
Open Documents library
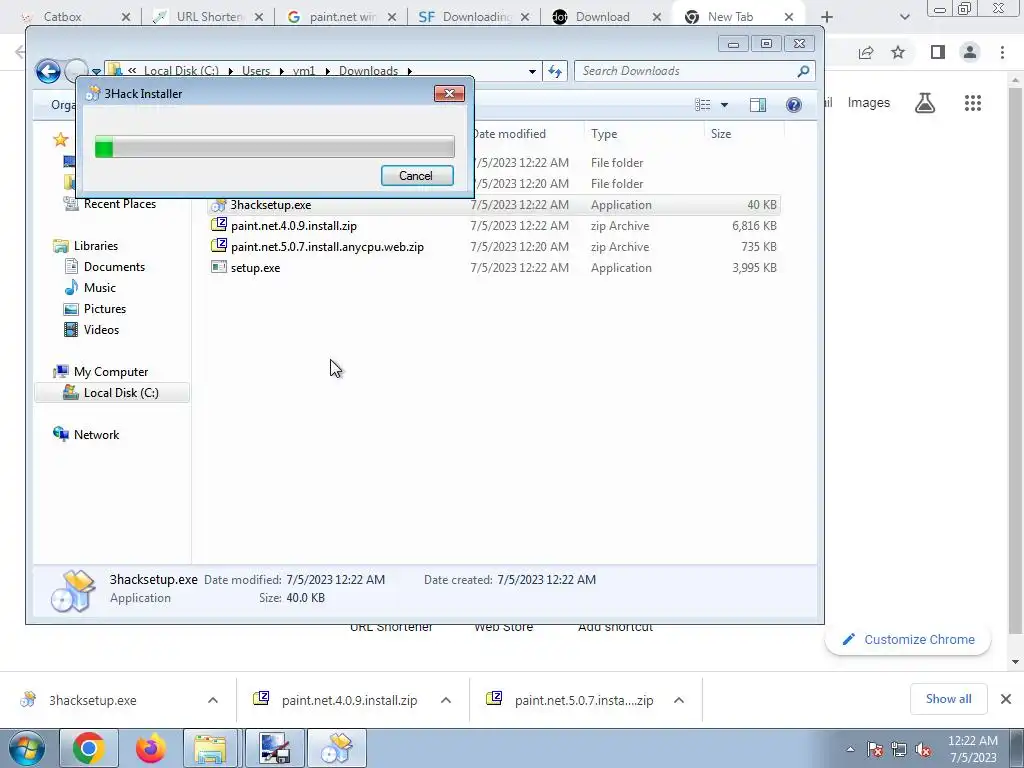coord(114,267)
